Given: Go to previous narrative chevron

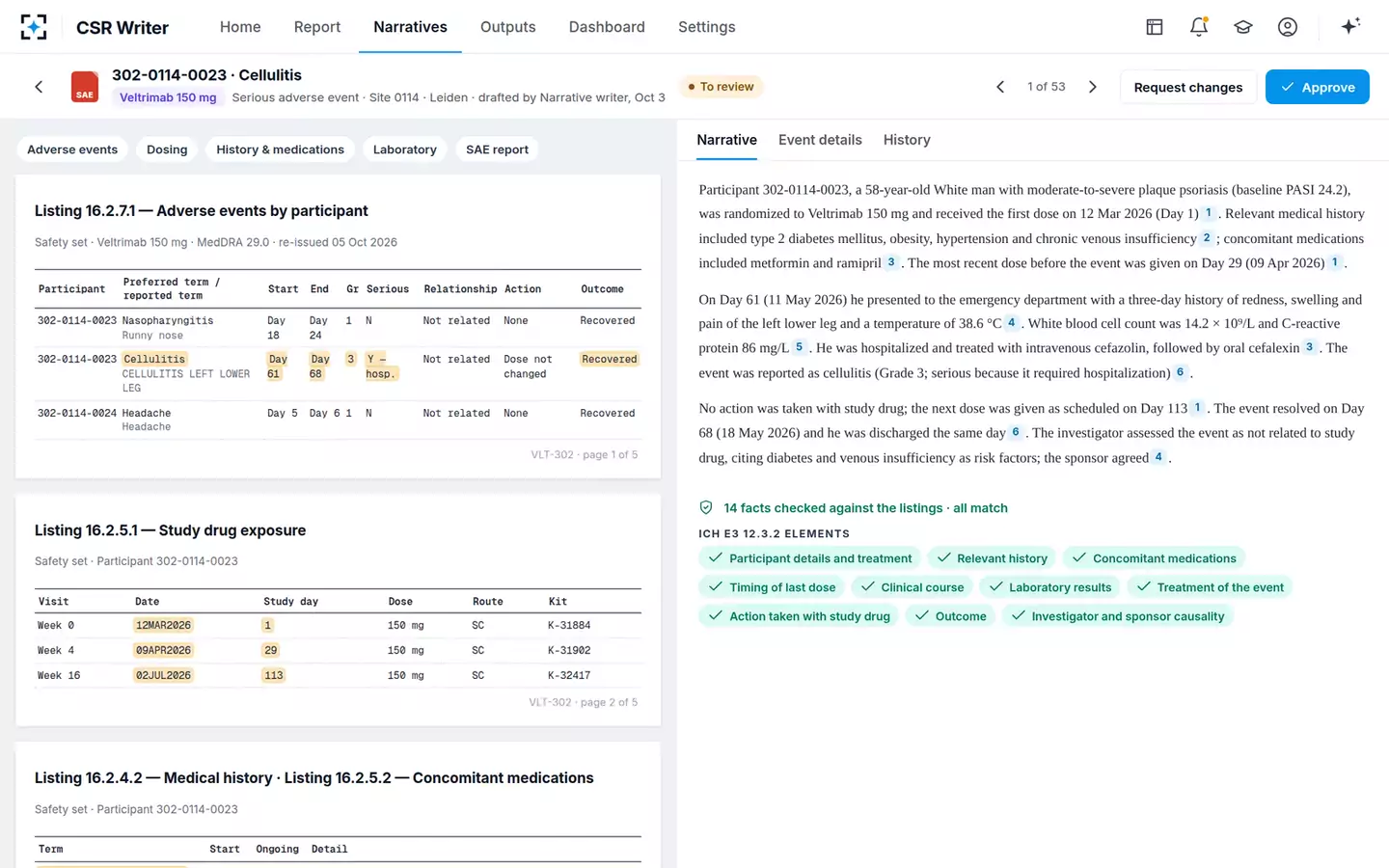Looking at the screenshot, I should coord(1000,87).
